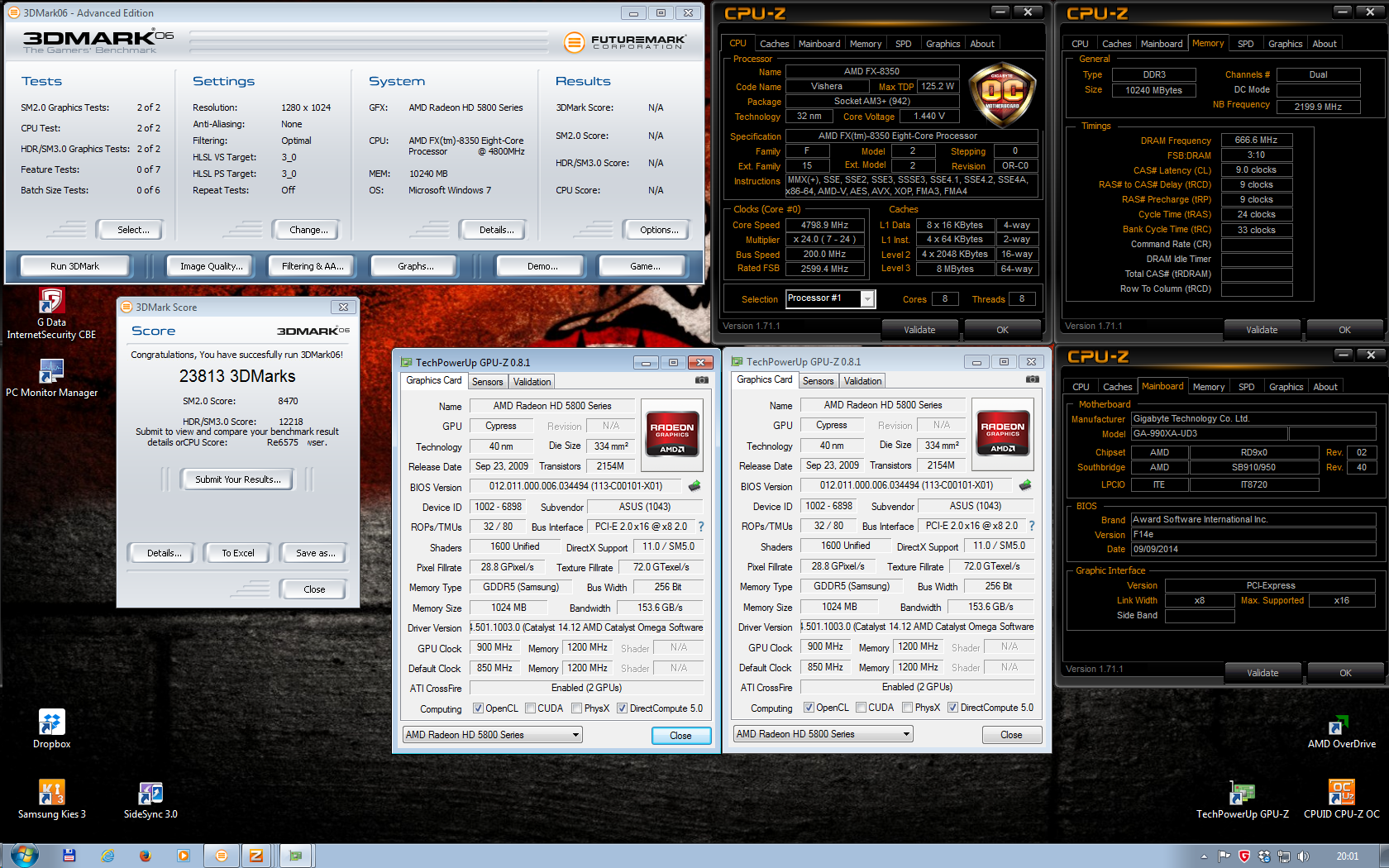Open G Data InternetSecurity desktop icon
The image size is (1389, 868).
(x=51, y=314)
